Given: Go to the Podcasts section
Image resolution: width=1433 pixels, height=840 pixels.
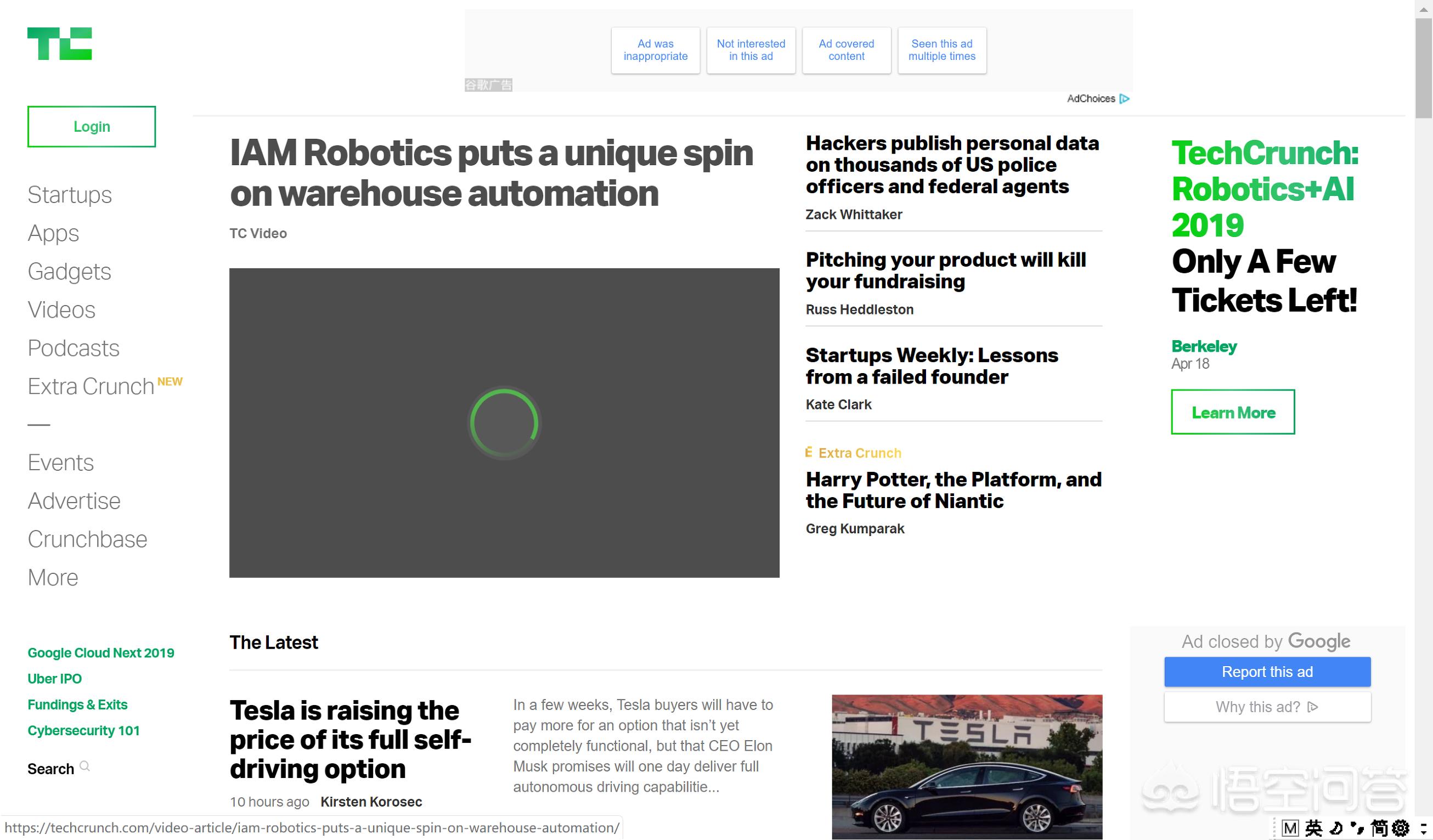Looking at the screenshot, I should pos(74,348).
